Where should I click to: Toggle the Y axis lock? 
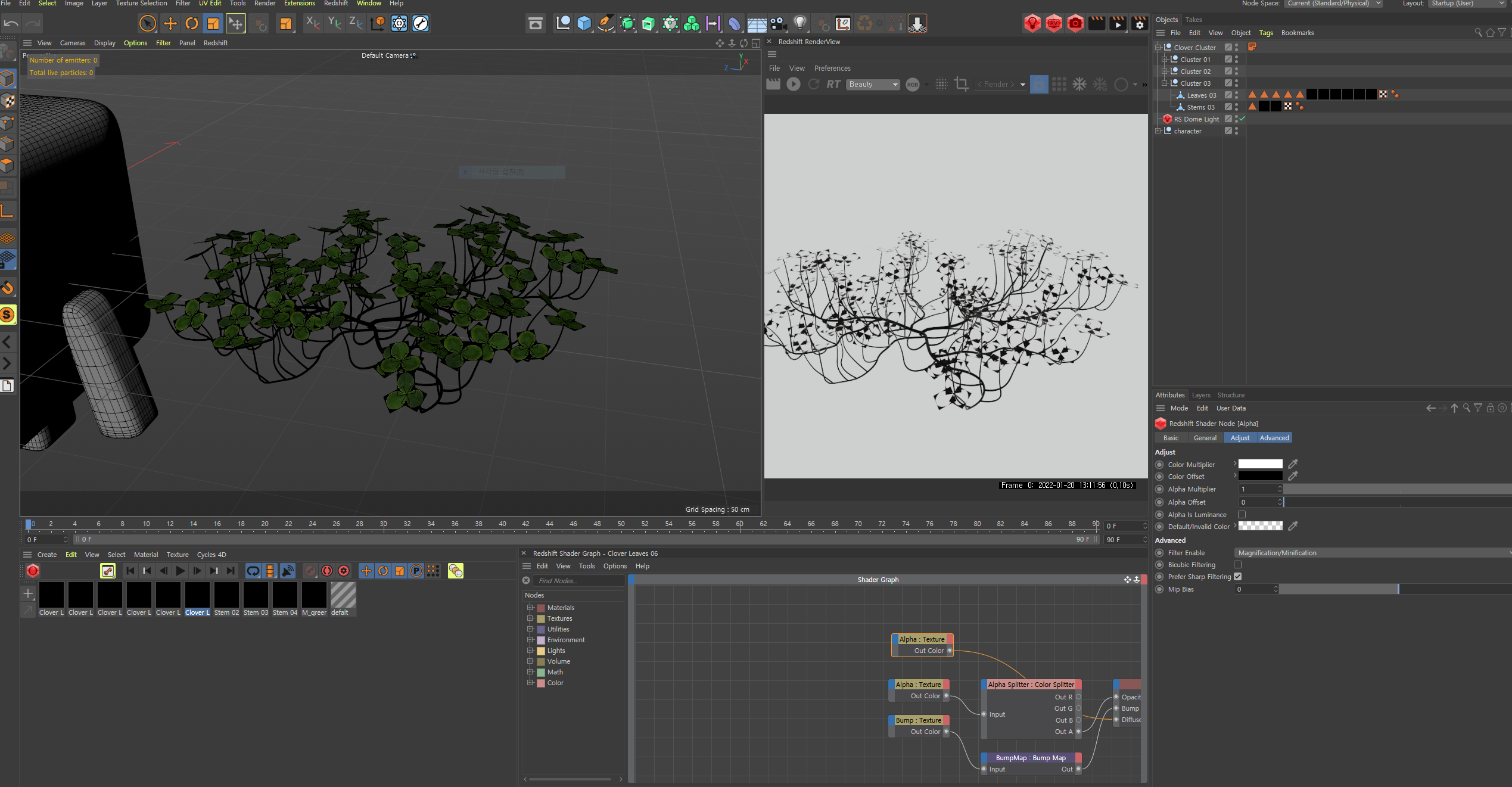(x=334, y=23)
